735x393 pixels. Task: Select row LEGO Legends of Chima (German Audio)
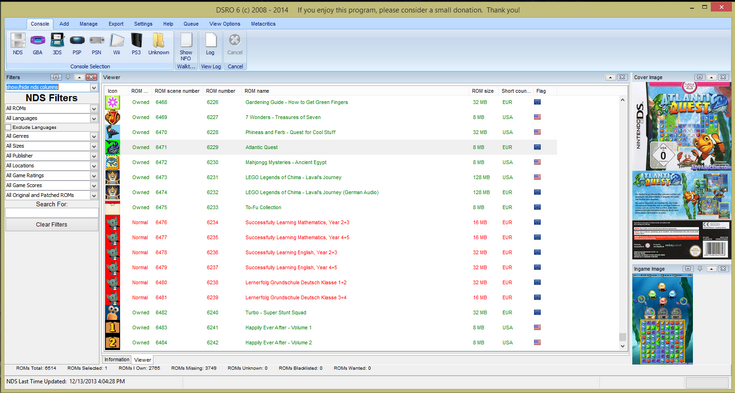pyautogui.click(x=330, y=192)
